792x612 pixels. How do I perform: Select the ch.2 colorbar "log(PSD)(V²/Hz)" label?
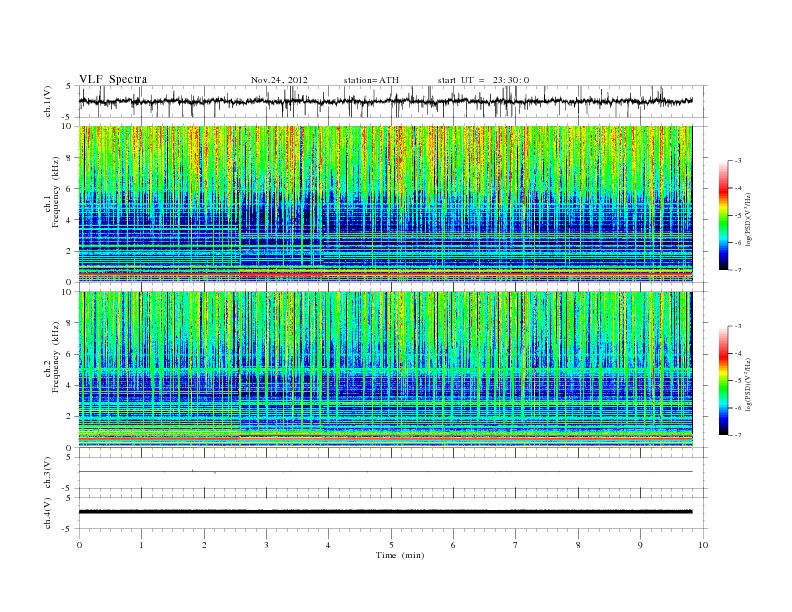749,384
